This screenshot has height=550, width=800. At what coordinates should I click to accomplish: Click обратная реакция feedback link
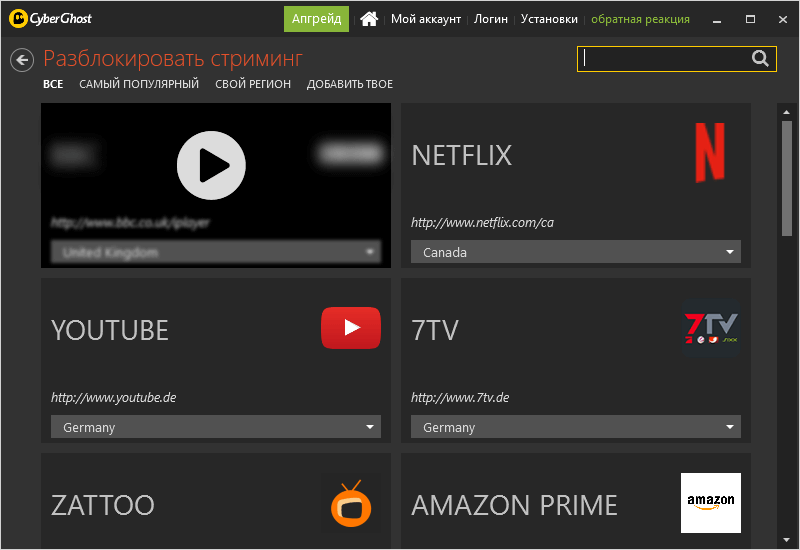pos(640,19)
